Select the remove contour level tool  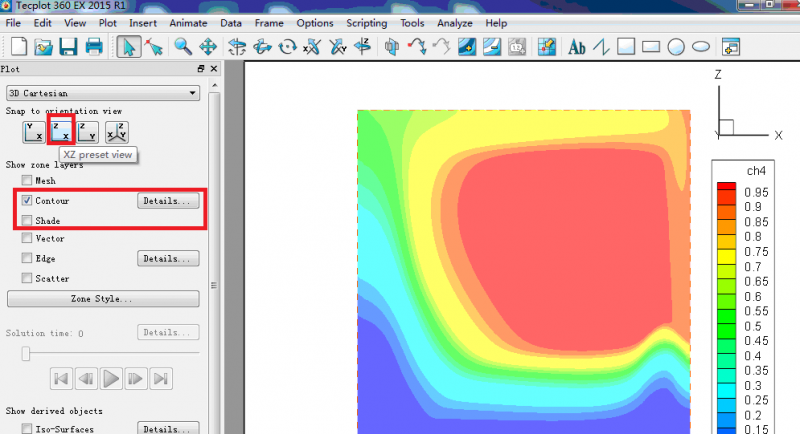pyautogui.click(x=492, y=47)
